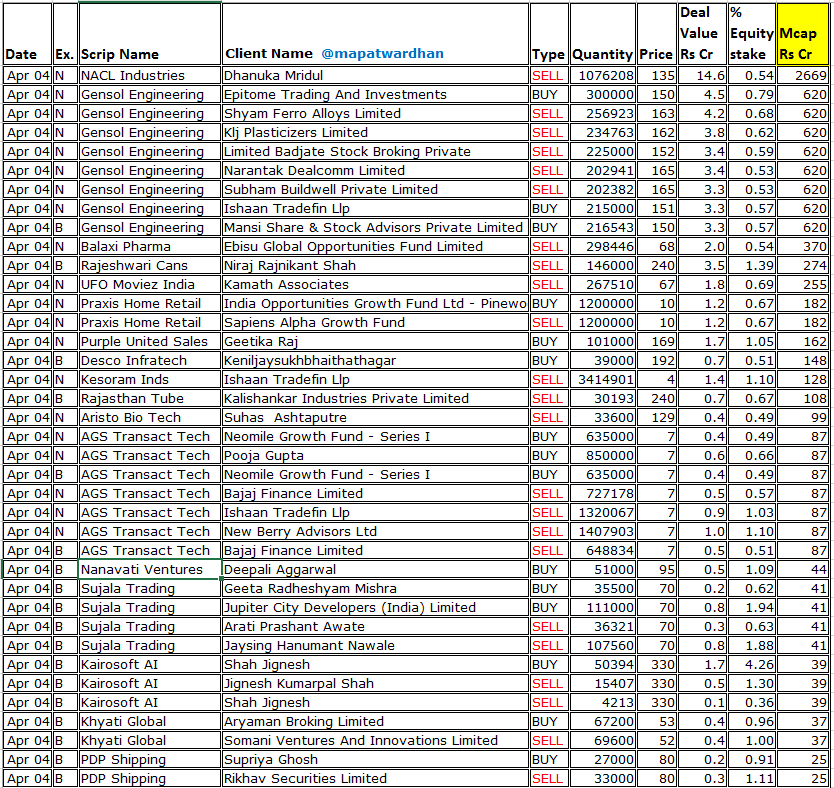Viewport: 834px width, 788px height.
Task: Click Sapiens Alpha Growth Fund cell
Action: [375, 323]
